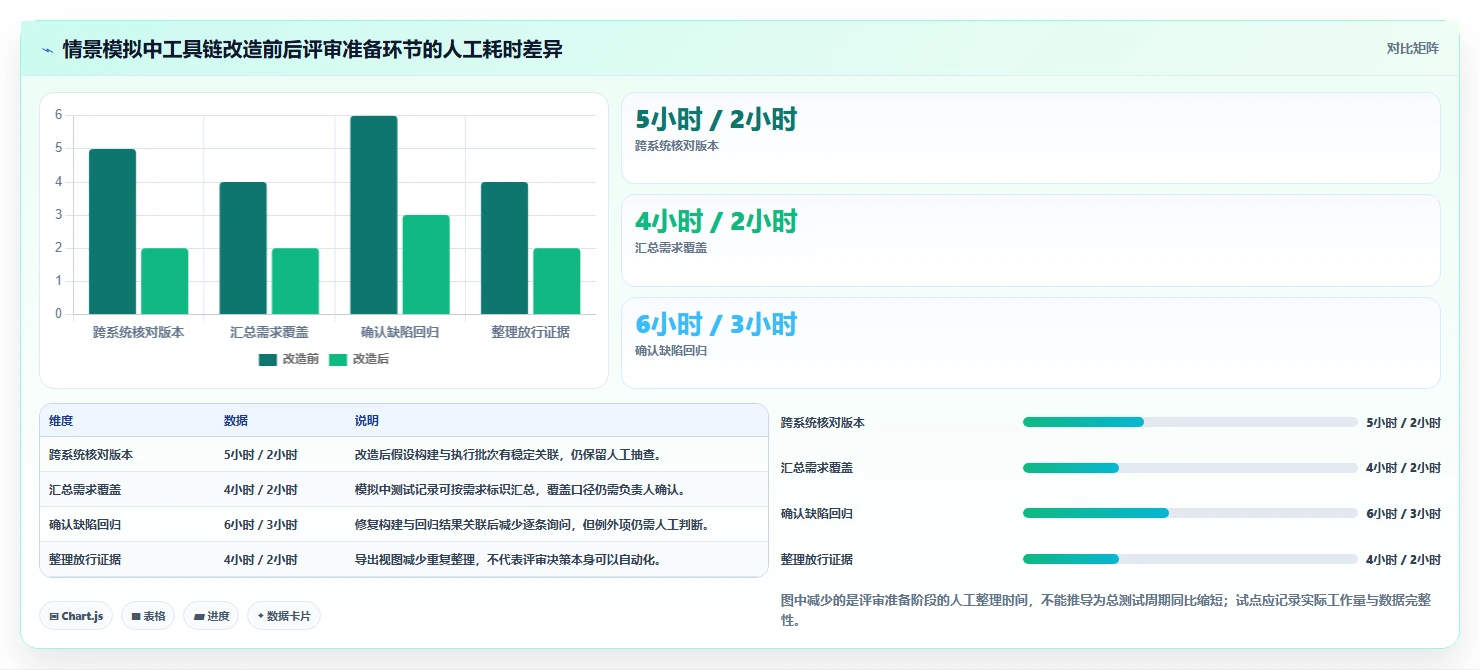This screenshot has width=1480, height=670.
Task: Click the Chart.js chip
Action: 76,616
